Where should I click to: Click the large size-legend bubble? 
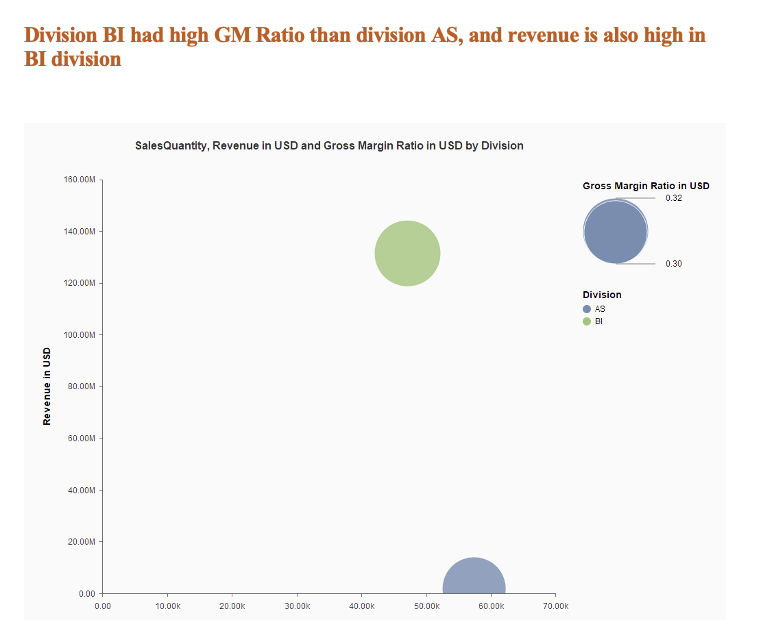tap(615, 231)
